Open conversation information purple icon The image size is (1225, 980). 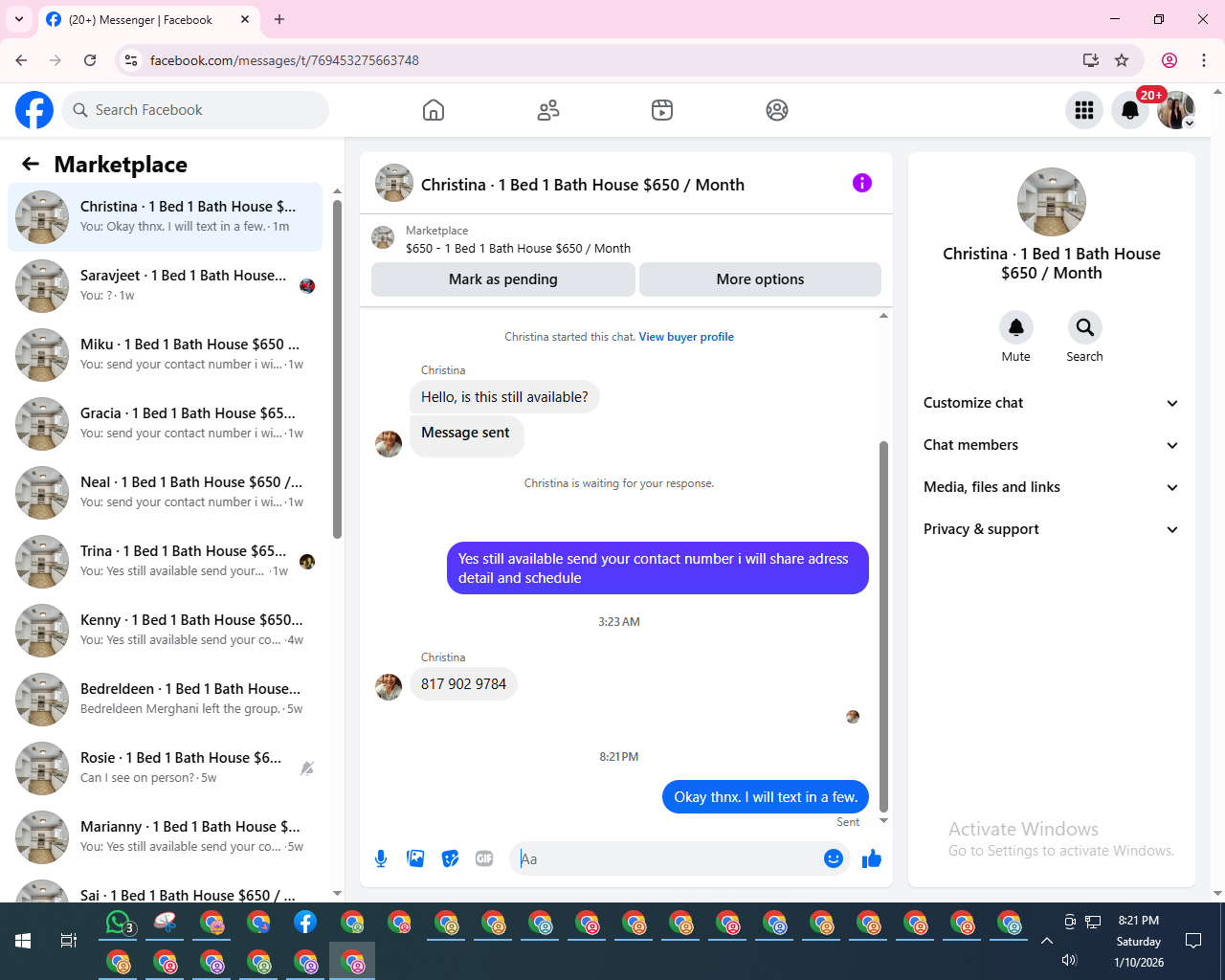862,183
